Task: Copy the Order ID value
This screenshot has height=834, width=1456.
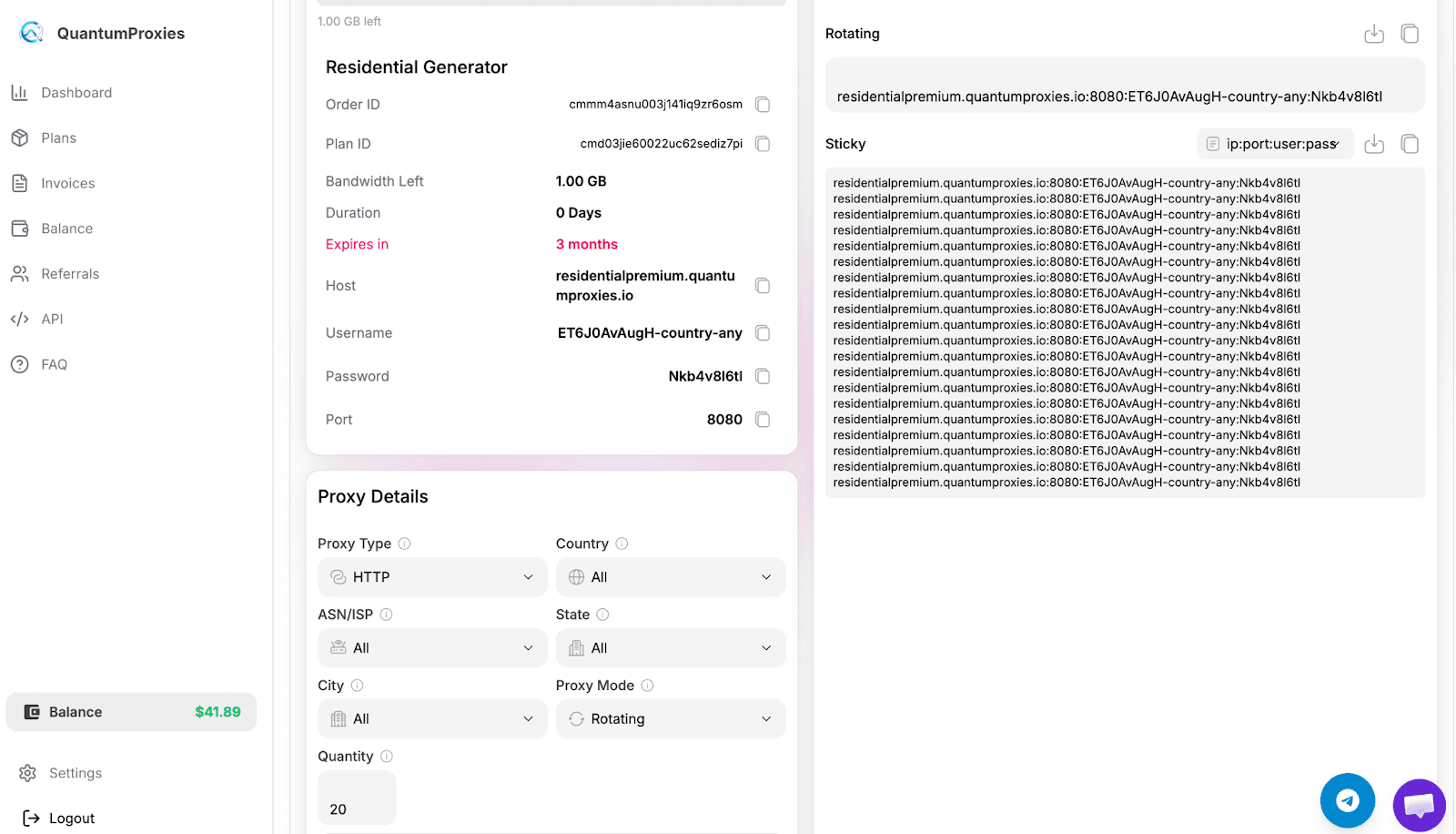Action: click(x=763, y=105)
